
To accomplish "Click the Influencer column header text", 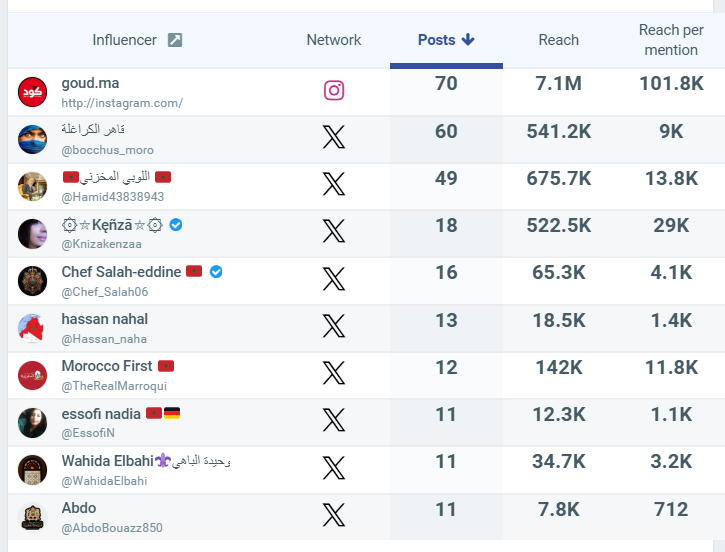I will pyautogui.click(x=124, y=40).
